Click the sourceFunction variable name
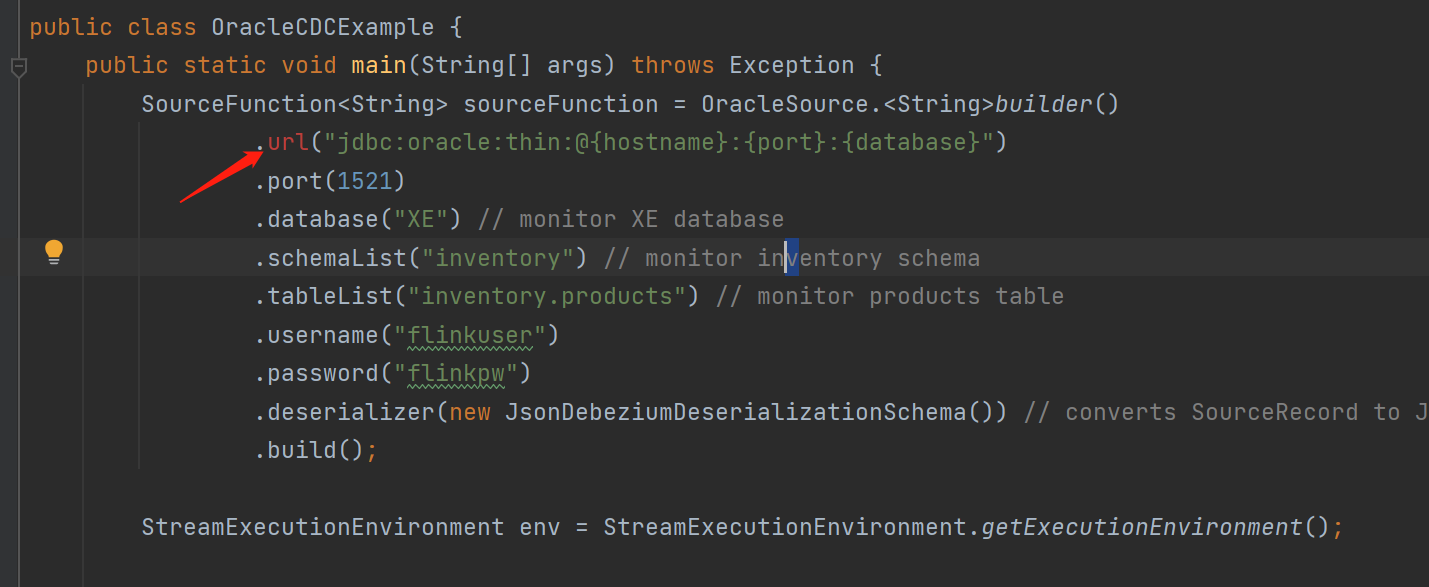1429x587 pixels. (x=561, y=104)
